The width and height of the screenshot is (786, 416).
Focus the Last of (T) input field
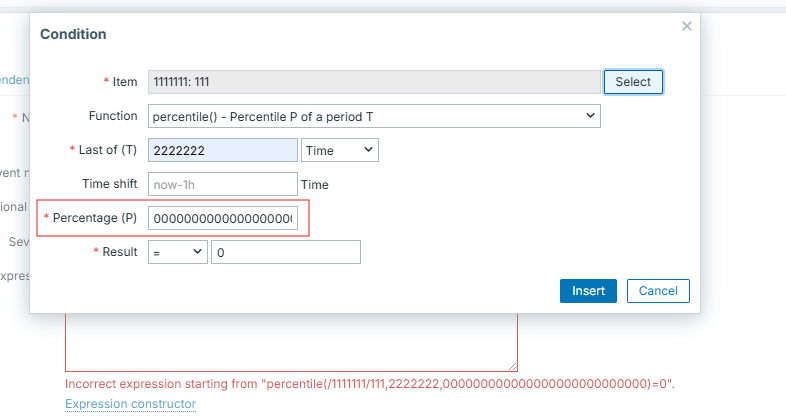click(223, 150)
